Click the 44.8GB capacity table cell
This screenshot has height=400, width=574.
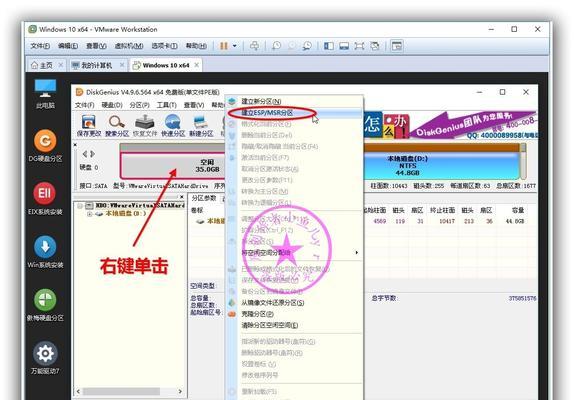coord(515,221)
